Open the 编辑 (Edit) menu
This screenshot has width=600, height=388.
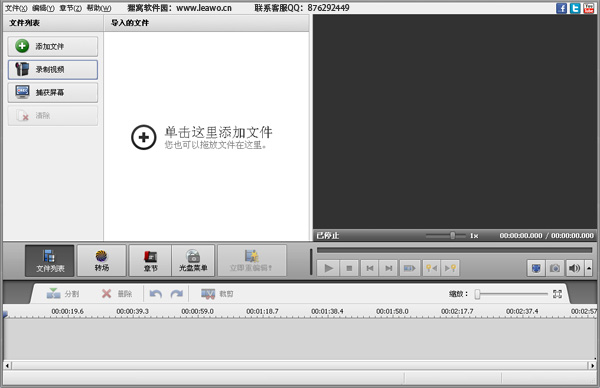[x=43, y=8]
